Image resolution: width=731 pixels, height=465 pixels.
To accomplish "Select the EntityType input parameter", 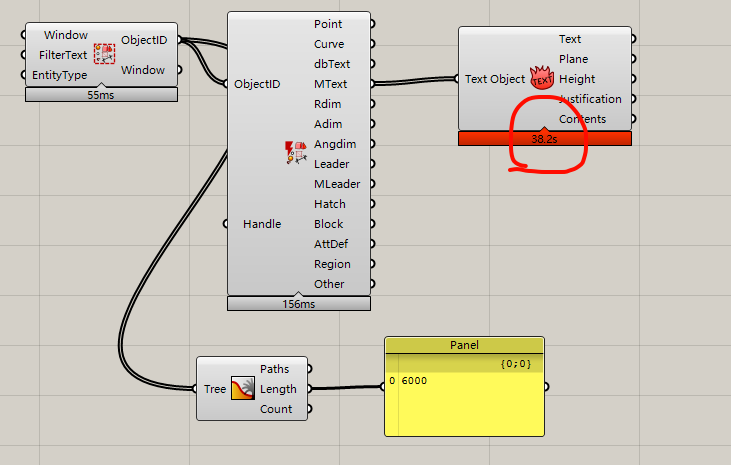I will click(x=60, y=75).
